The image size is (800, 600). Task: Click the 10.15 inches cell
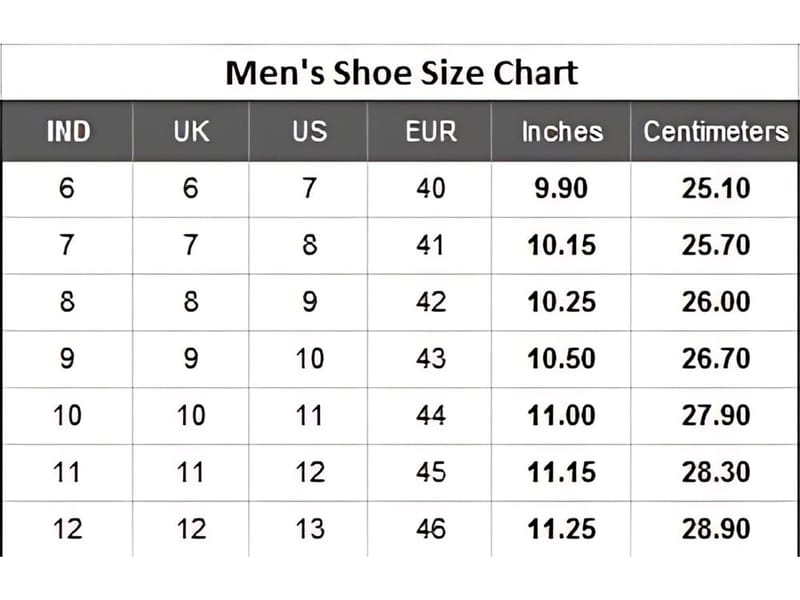[562, 244]
